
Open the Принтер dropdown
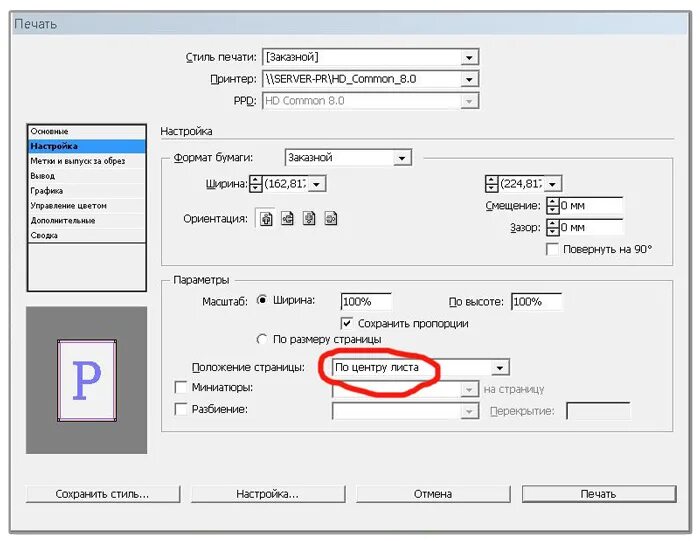(469, 79)
